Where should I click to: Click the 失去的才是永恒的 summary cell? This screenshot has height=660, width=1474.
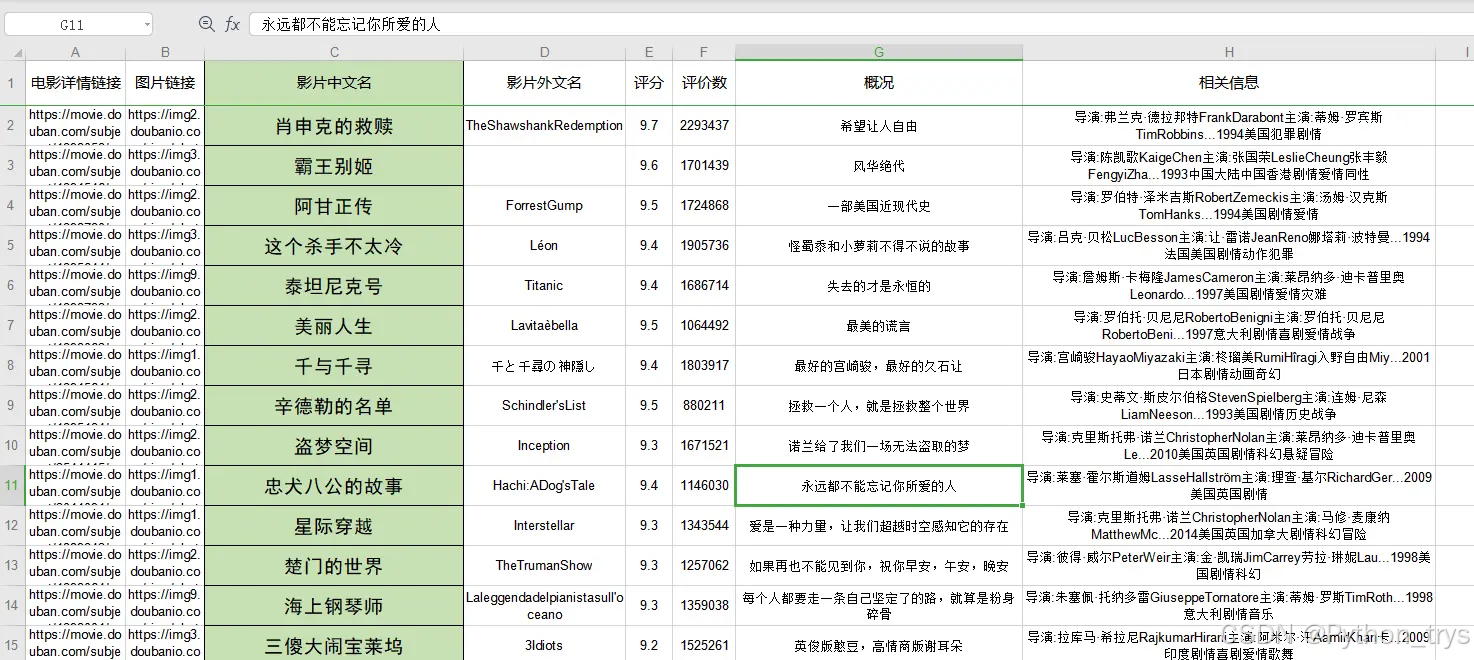click(879, 286)
